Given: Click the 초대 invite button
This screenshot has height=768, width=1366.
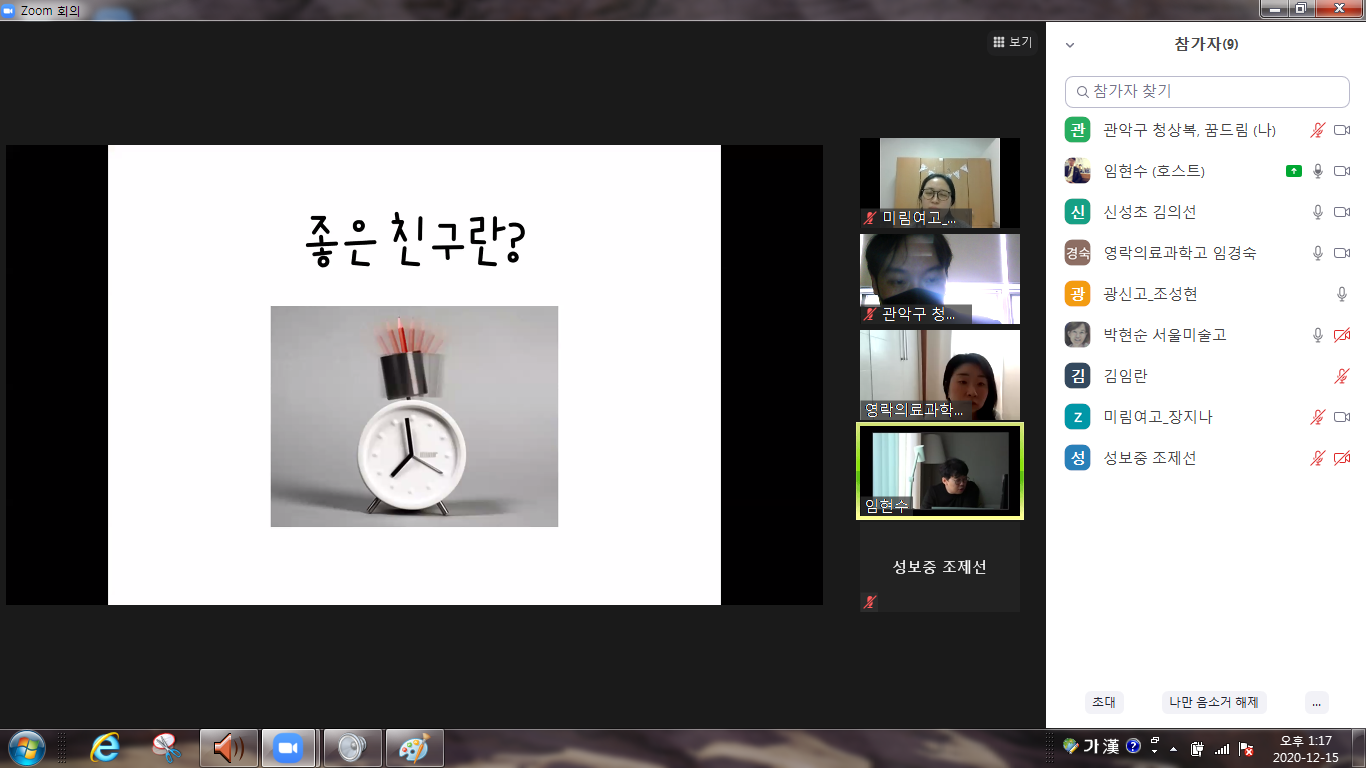Looking at the screenshot, I should (x=1104, y=702).
